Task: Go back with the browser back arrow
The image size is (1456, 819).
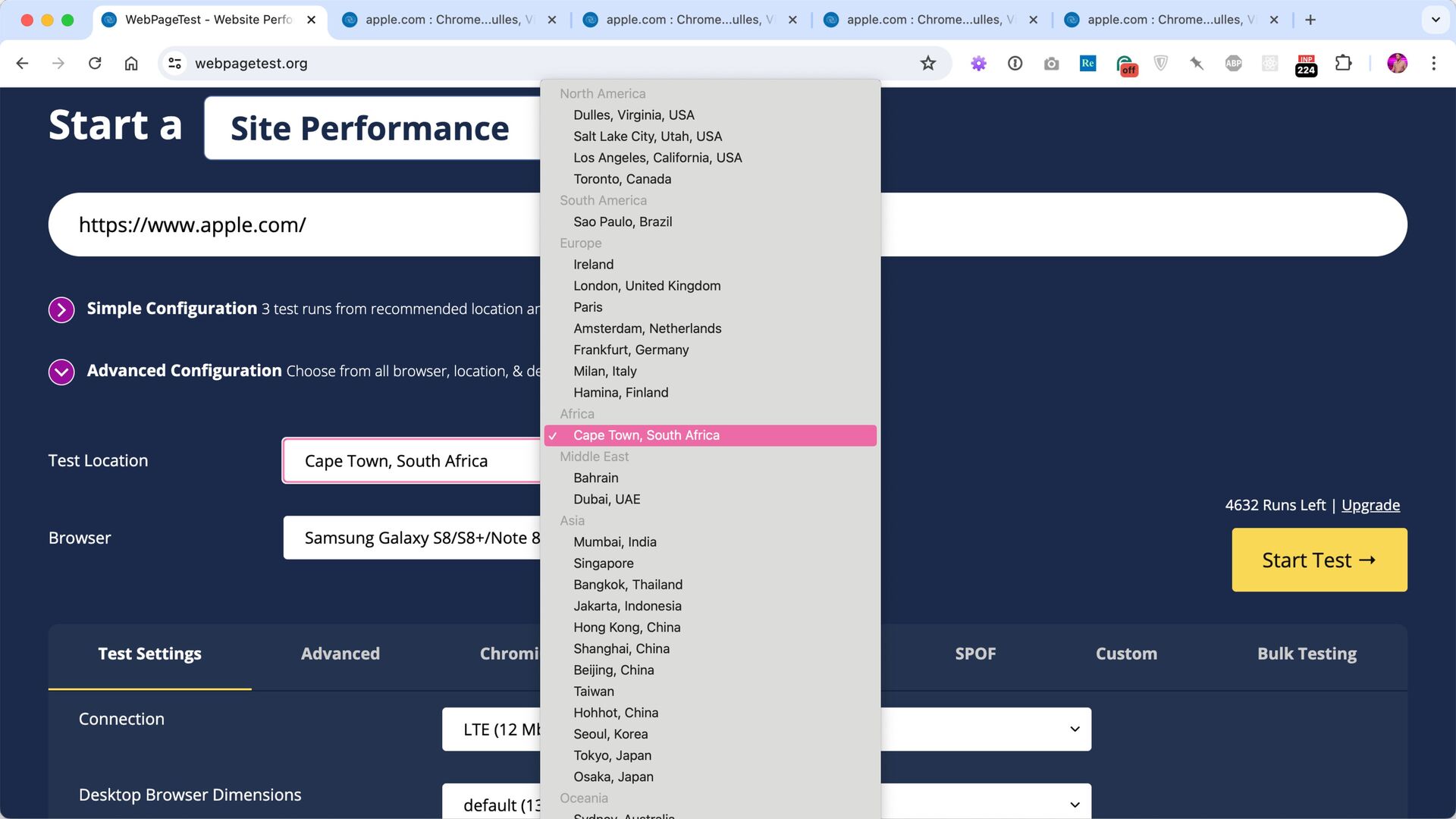Action: (x=22, y=64)
